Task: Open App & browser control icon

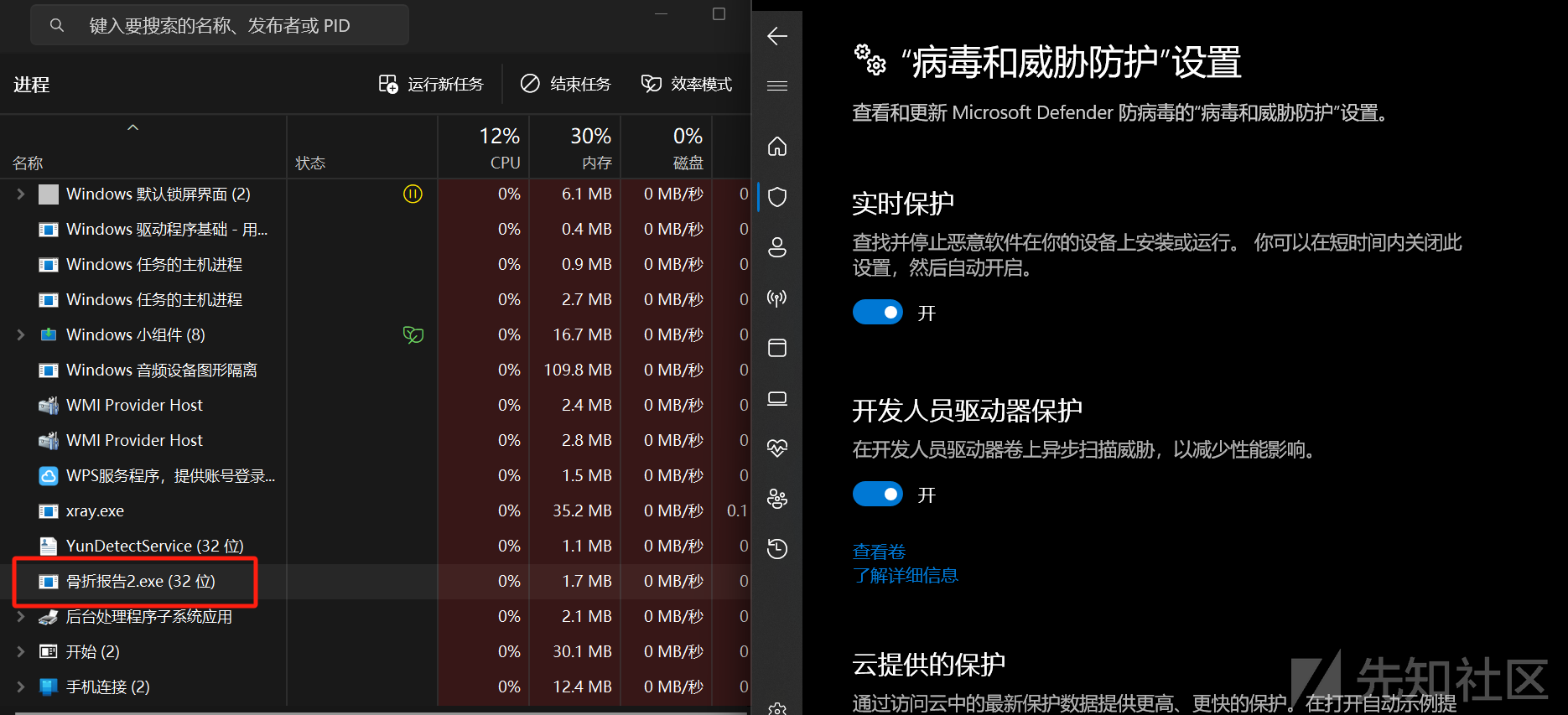Action: (777, 348)
